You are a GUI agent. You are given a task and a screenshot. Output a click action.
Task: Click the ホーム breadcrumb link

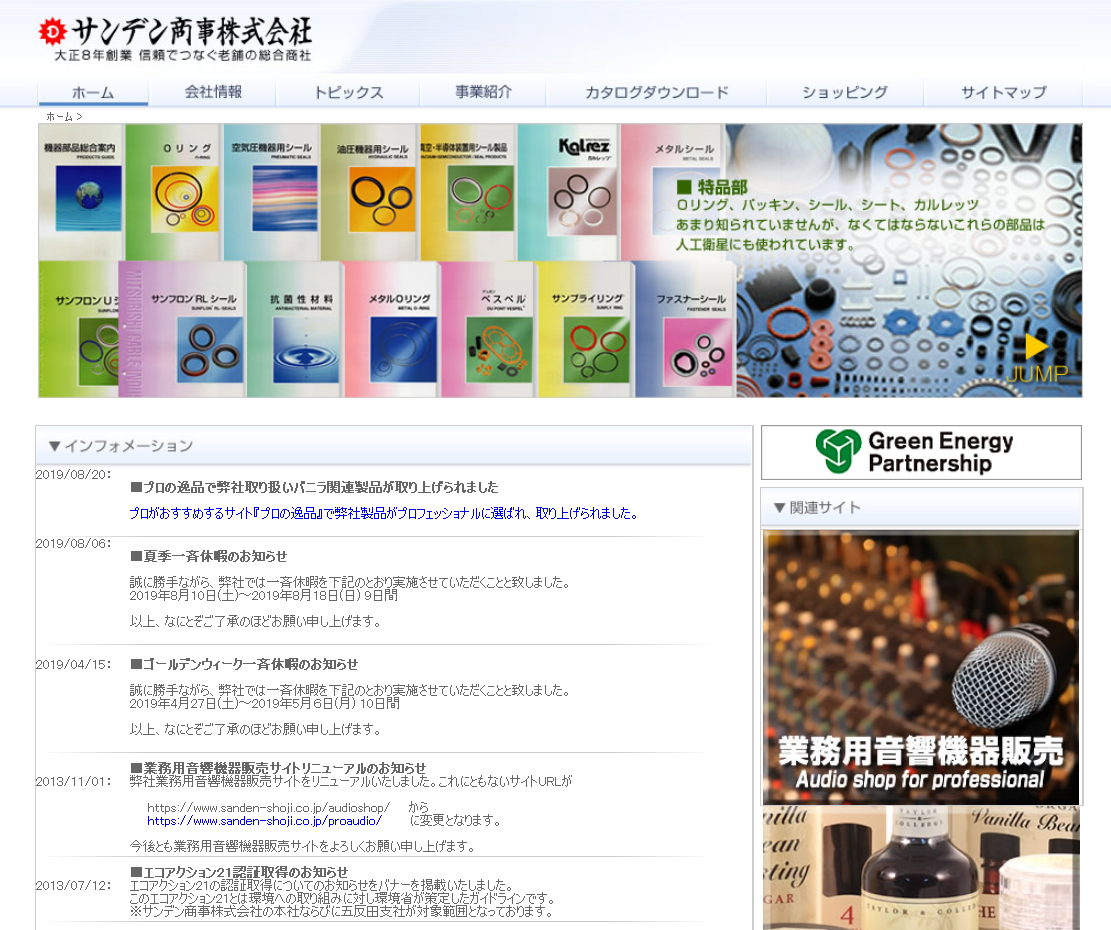59,117
